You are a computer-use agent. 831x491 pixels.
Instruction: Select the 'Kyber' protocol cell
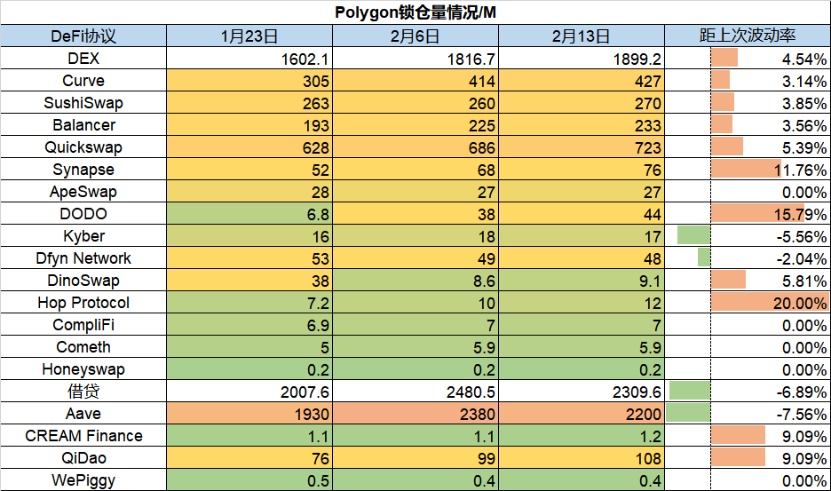[83, 236]
